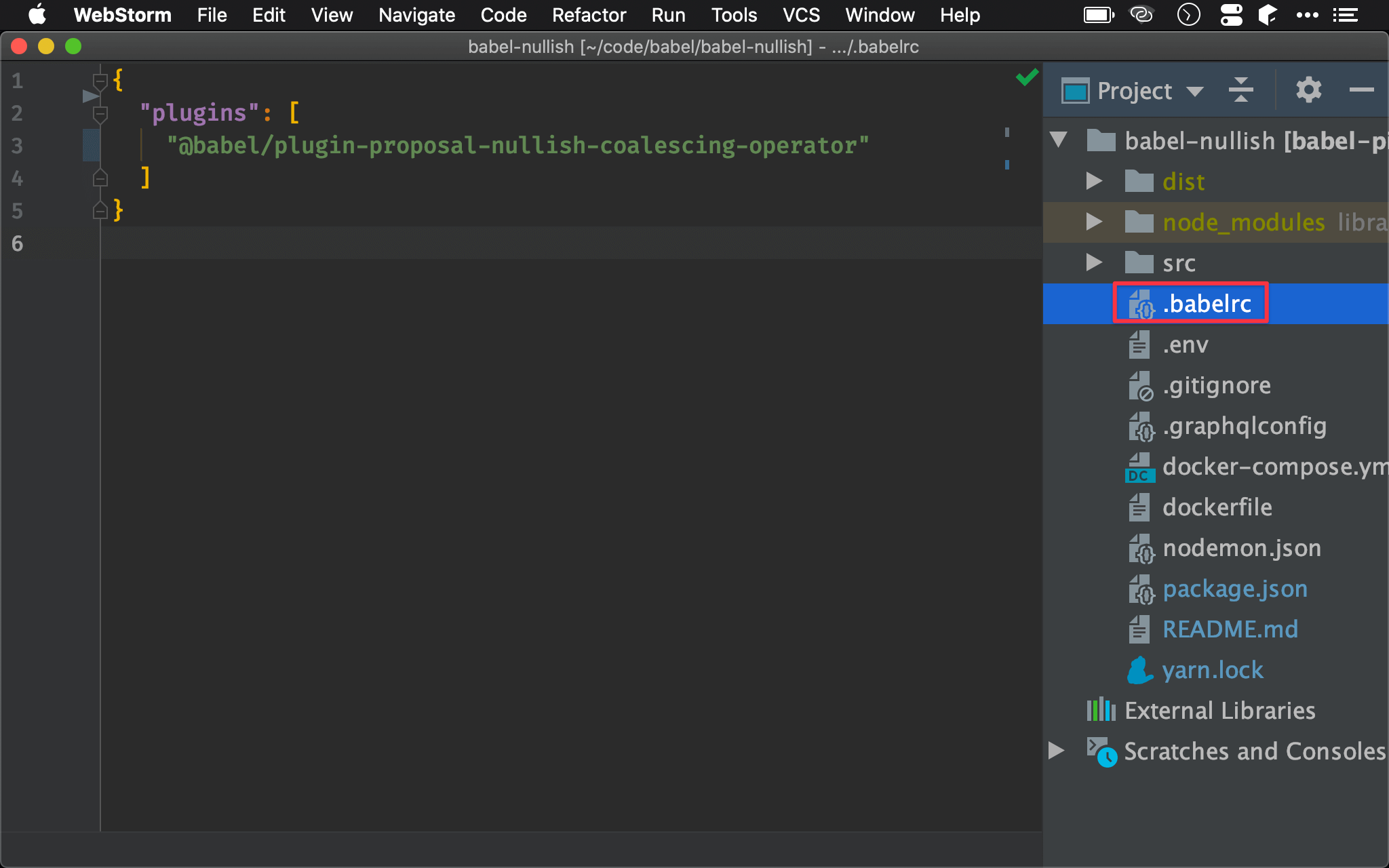This screenshot has width=1389, height=868.
Task: Click the upper scrollbar change stripe marker
Action: point(1007,132)
